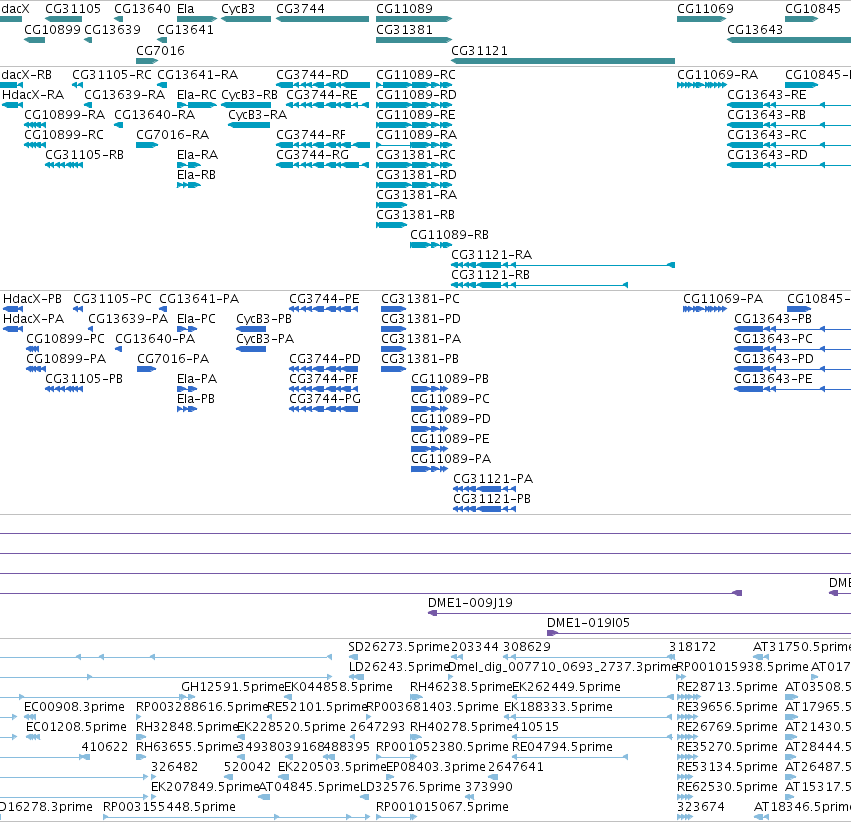Select transcript CG11089-RB

(x=431, y=245)
